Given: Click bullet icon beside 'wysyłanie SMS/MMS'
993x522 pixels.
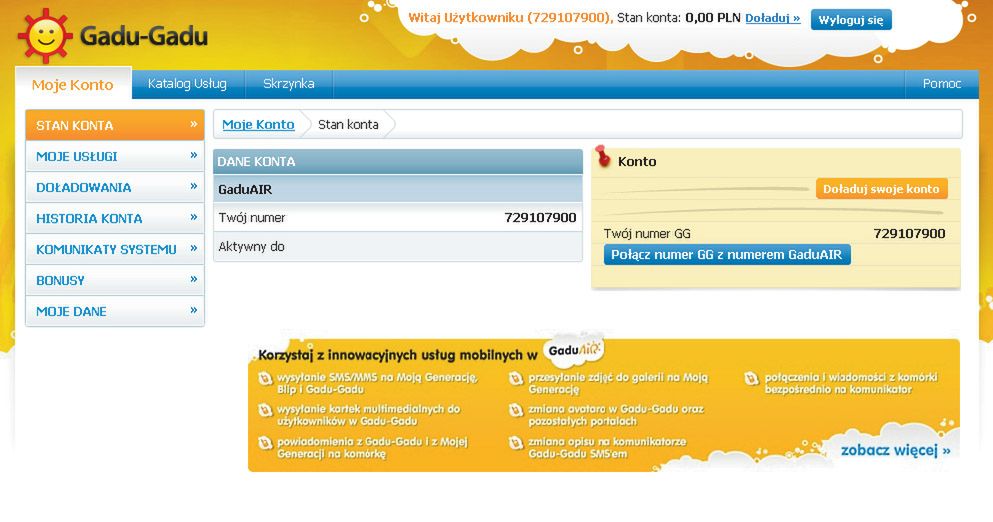Looking at the screenshot, I should [265, 379].
